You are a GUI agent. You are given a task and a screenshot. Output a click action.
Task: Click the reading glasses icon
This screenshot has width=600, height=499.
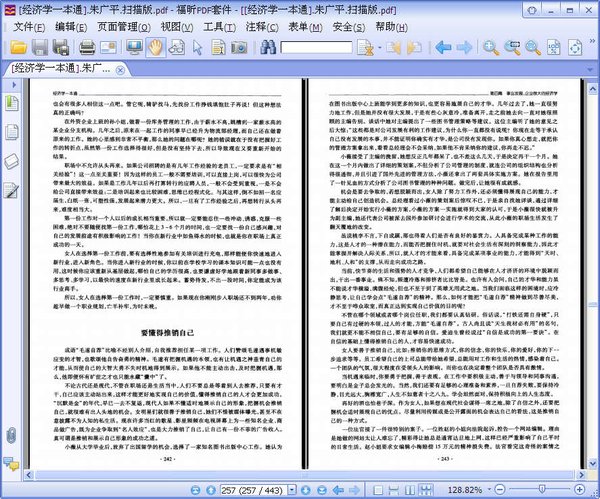(176, 47)
